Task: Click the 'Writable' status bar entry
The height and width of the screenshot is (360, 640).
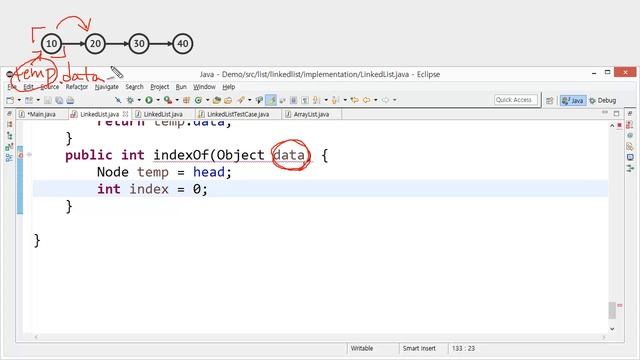Action: pyautogui.click(x=362, y=348)
